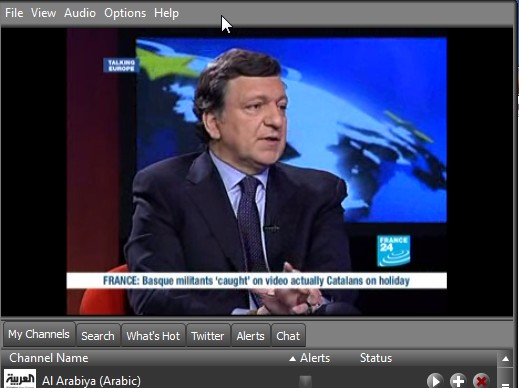This screenshot has width=519, height=388.
Task: Switch to the What's Hot tab
Action: tap(153, 335)
